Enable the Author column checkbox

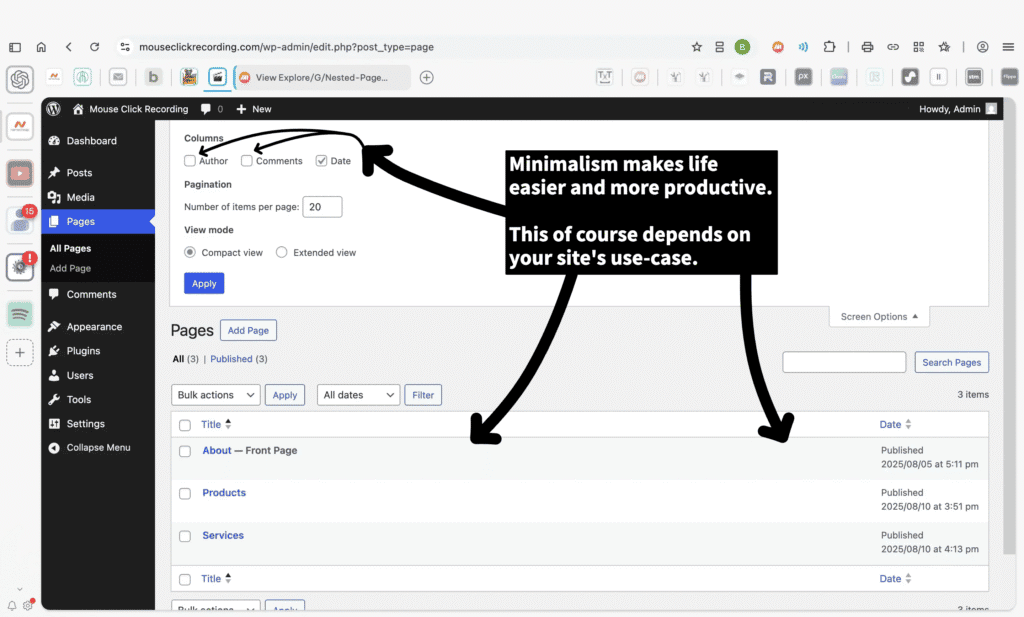(190, 161)
